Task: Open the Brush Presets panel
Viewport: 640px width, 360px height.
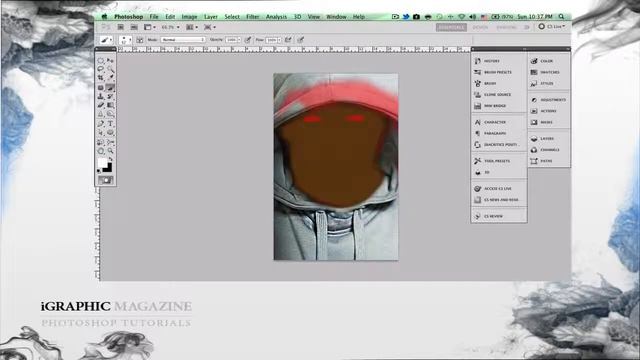Action: pyautogui.click(x=493, y=72)
